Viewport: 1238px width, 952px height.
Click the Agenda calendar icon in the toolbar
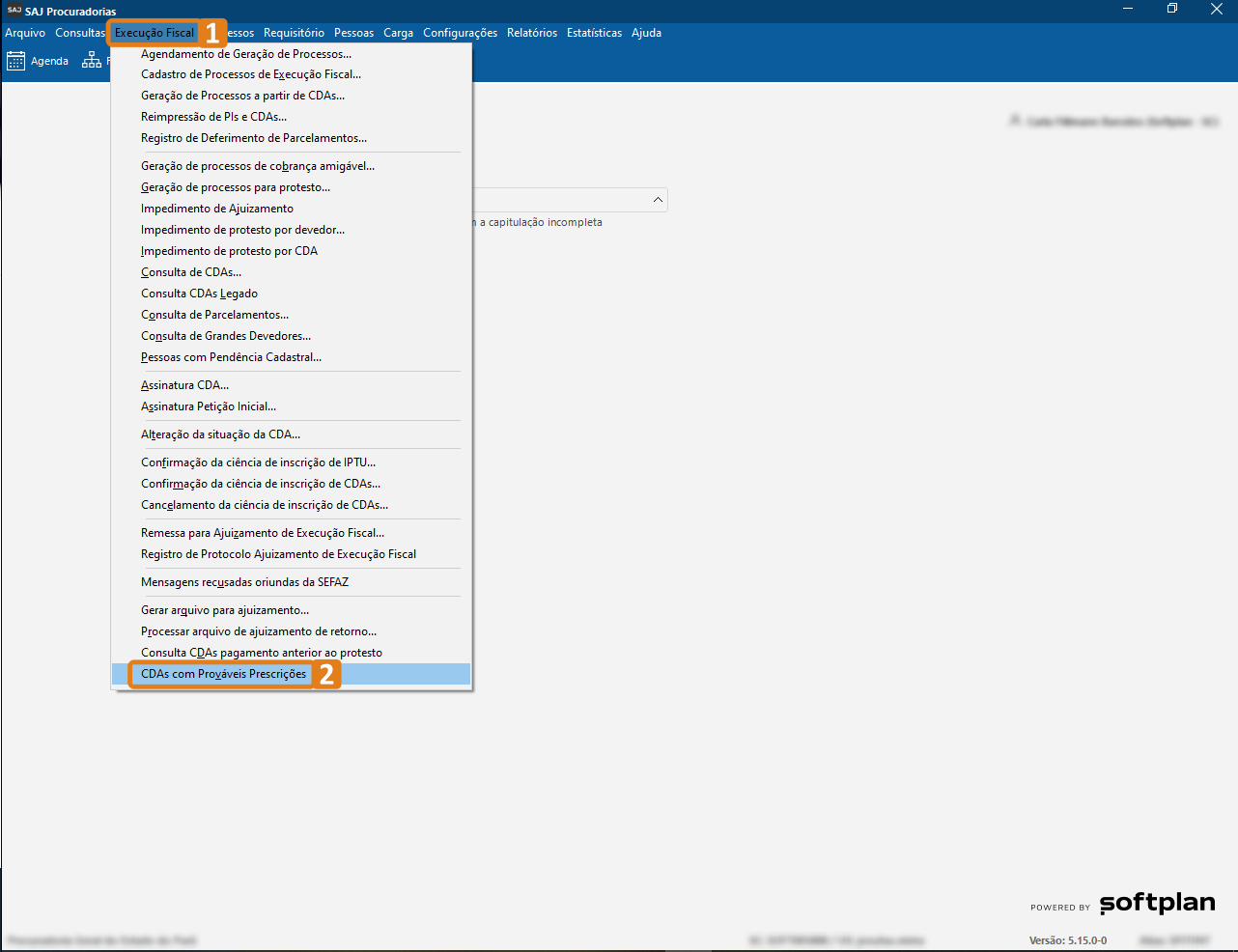[x=16, y=61]
